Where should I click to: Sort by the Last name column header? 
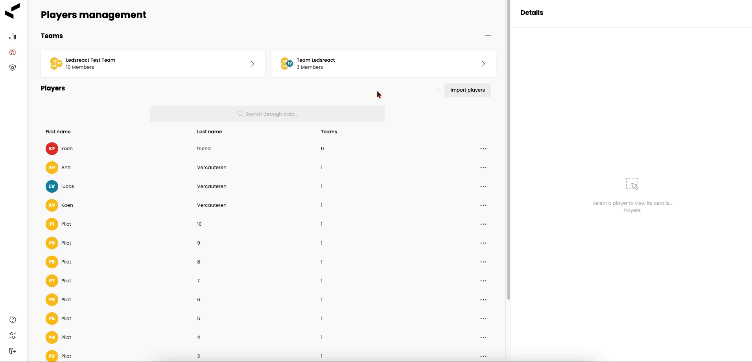(209, 131)
